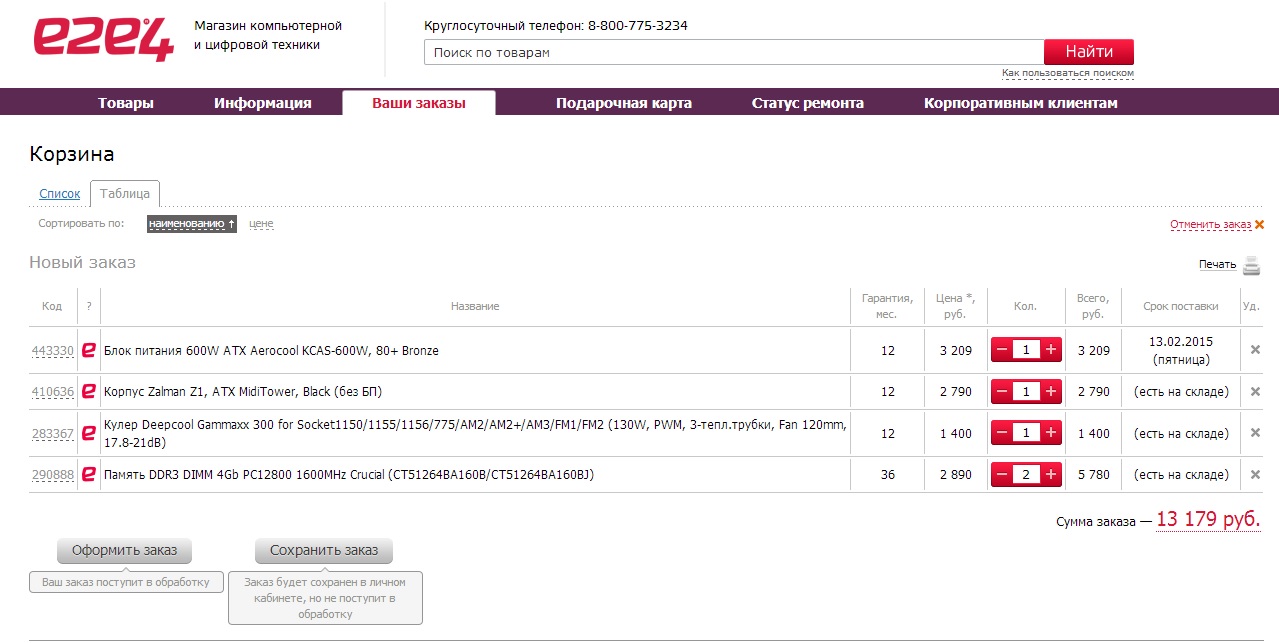
Task: Click the 5 780 total cell
Action: point(1093,475)
